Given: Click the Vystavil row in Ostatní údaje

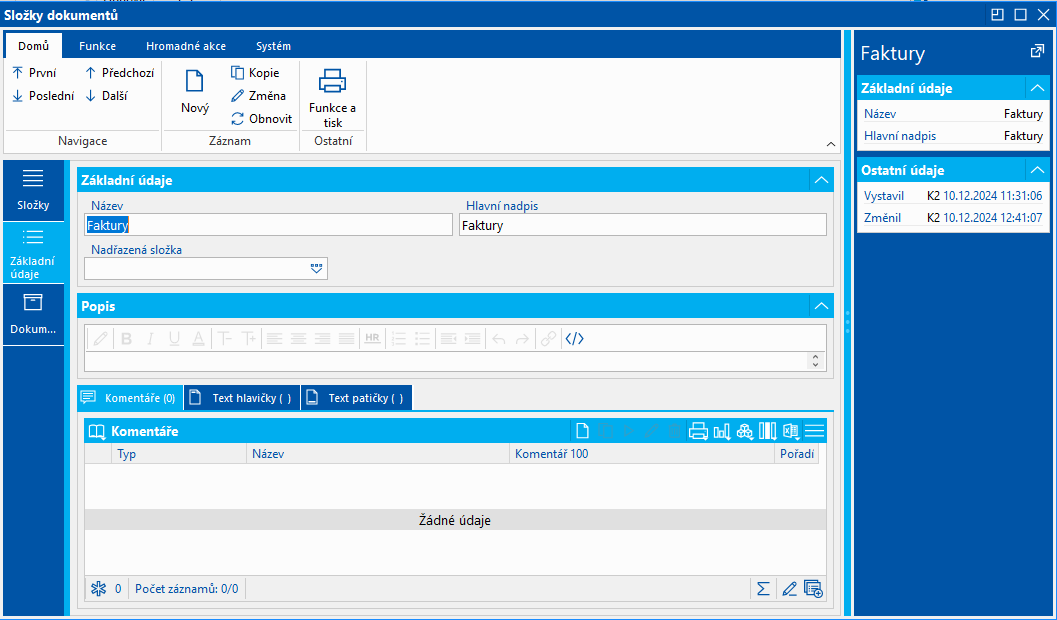Looking at the screenshot, I should click(953, 196).
